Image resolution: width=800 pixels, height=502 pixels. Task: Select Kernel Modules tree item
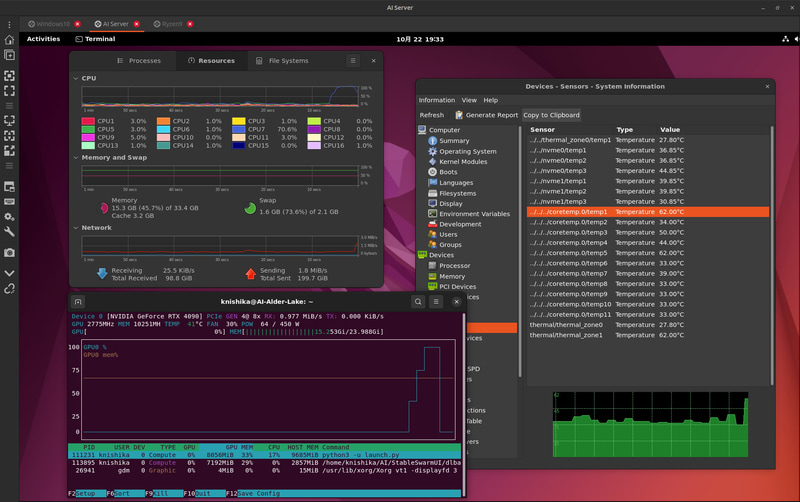tap(458, 162)
